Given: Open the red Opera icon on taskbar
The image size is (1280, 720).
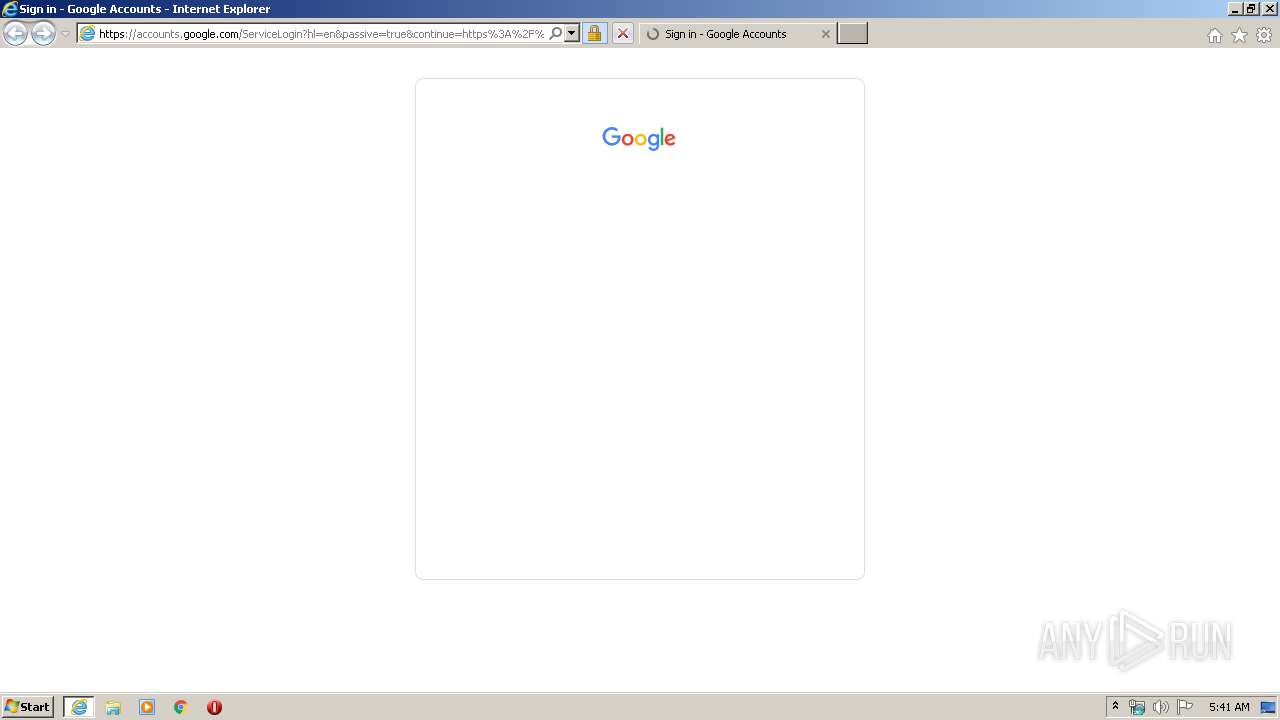Looking at the screenshot, I should point(214,707).
